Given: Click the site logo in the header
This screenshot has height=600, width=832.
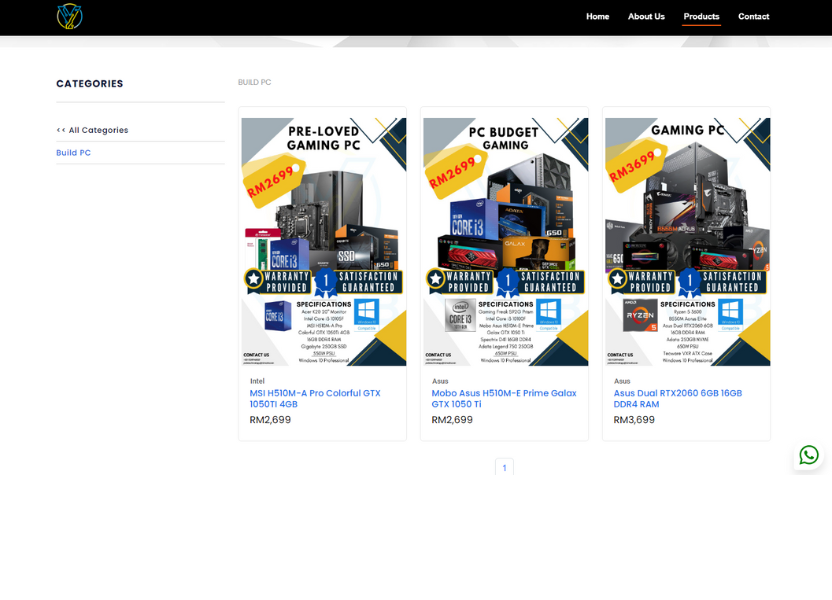Looking at the screenshot, I should coord(70,16).
